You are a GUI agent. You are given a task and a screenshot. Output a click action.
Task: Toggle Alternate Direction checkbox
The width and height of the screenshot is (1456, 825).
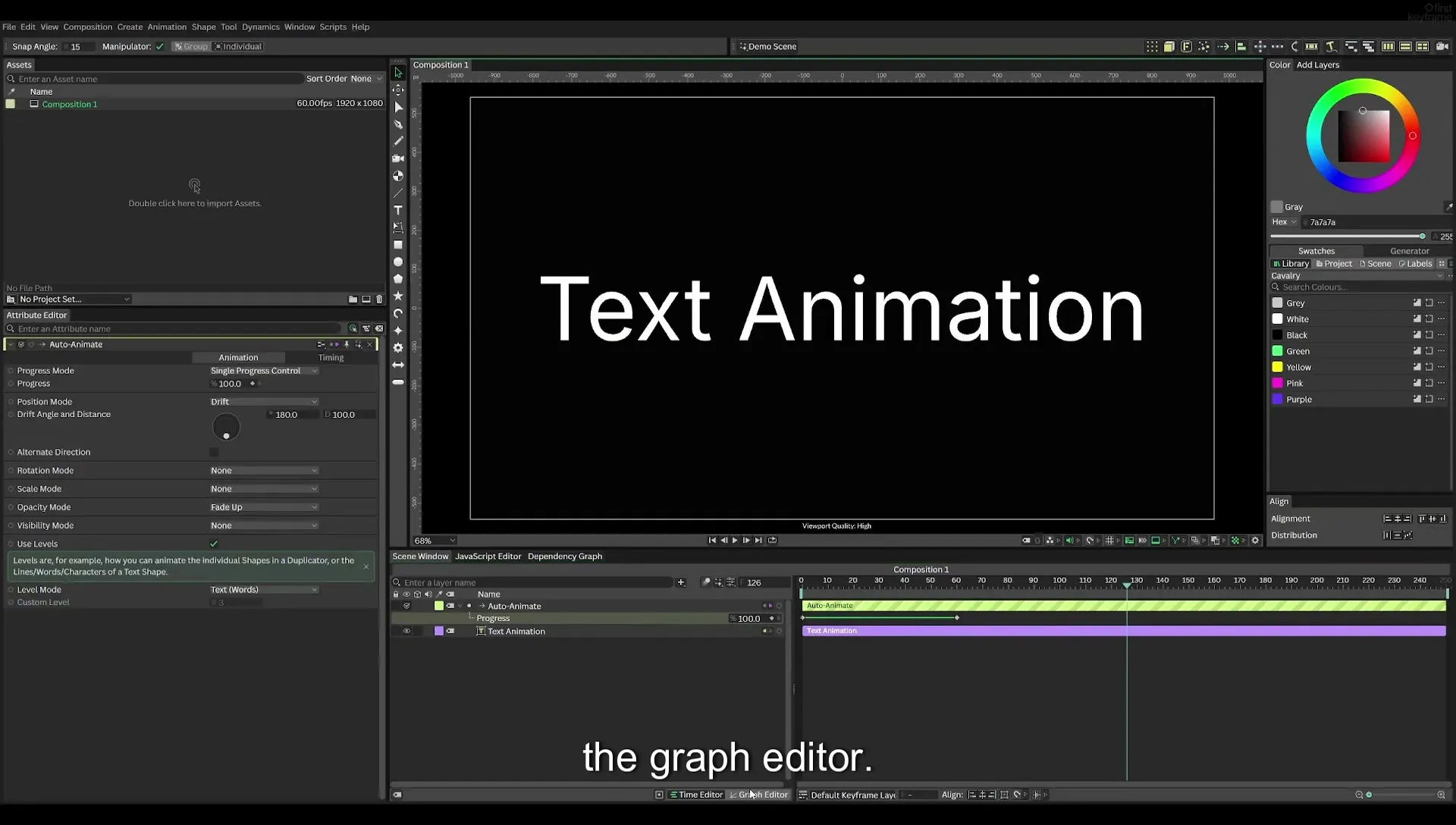[214, 453]
